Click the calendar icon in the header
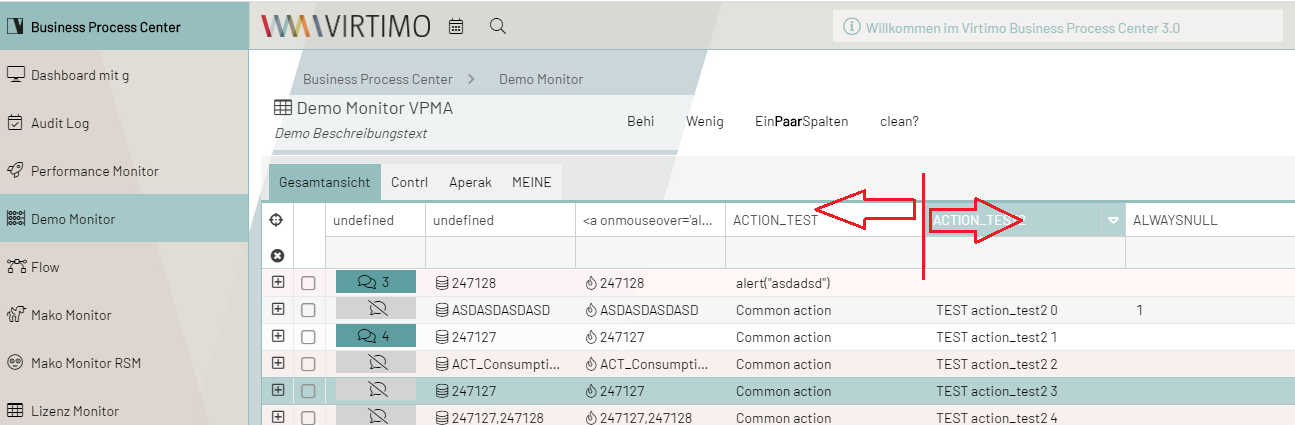The image size is (1295, 425). click(456, 27)
